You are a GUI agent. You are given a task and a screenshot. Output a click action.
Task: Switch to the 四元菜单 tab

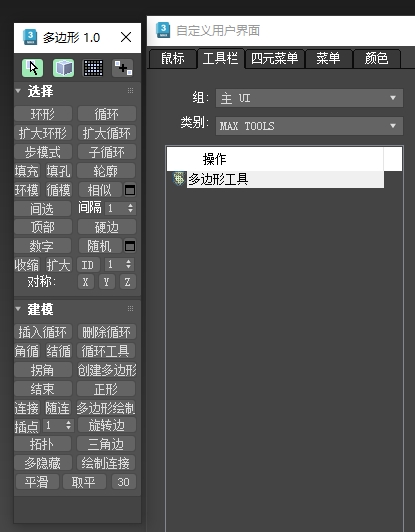coord(275,59)
